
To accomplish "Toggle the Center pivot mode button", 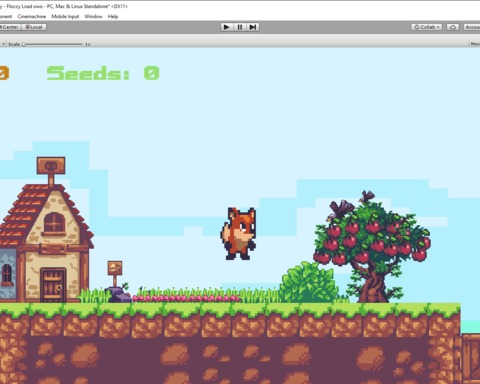I will (10, 27).
